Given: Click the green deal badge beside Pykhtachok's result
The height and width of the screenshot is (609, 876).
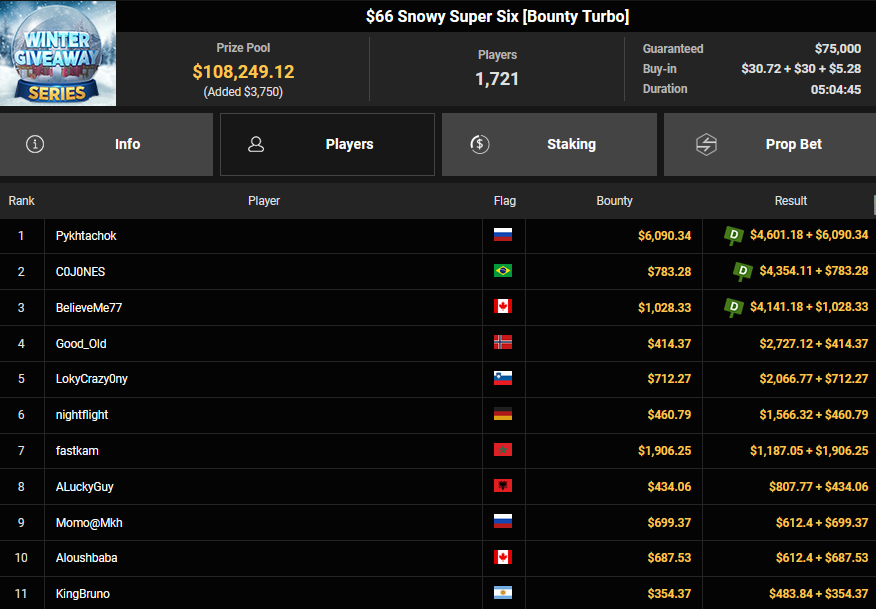Looking at the screenshot, I should tap(734, 235).
